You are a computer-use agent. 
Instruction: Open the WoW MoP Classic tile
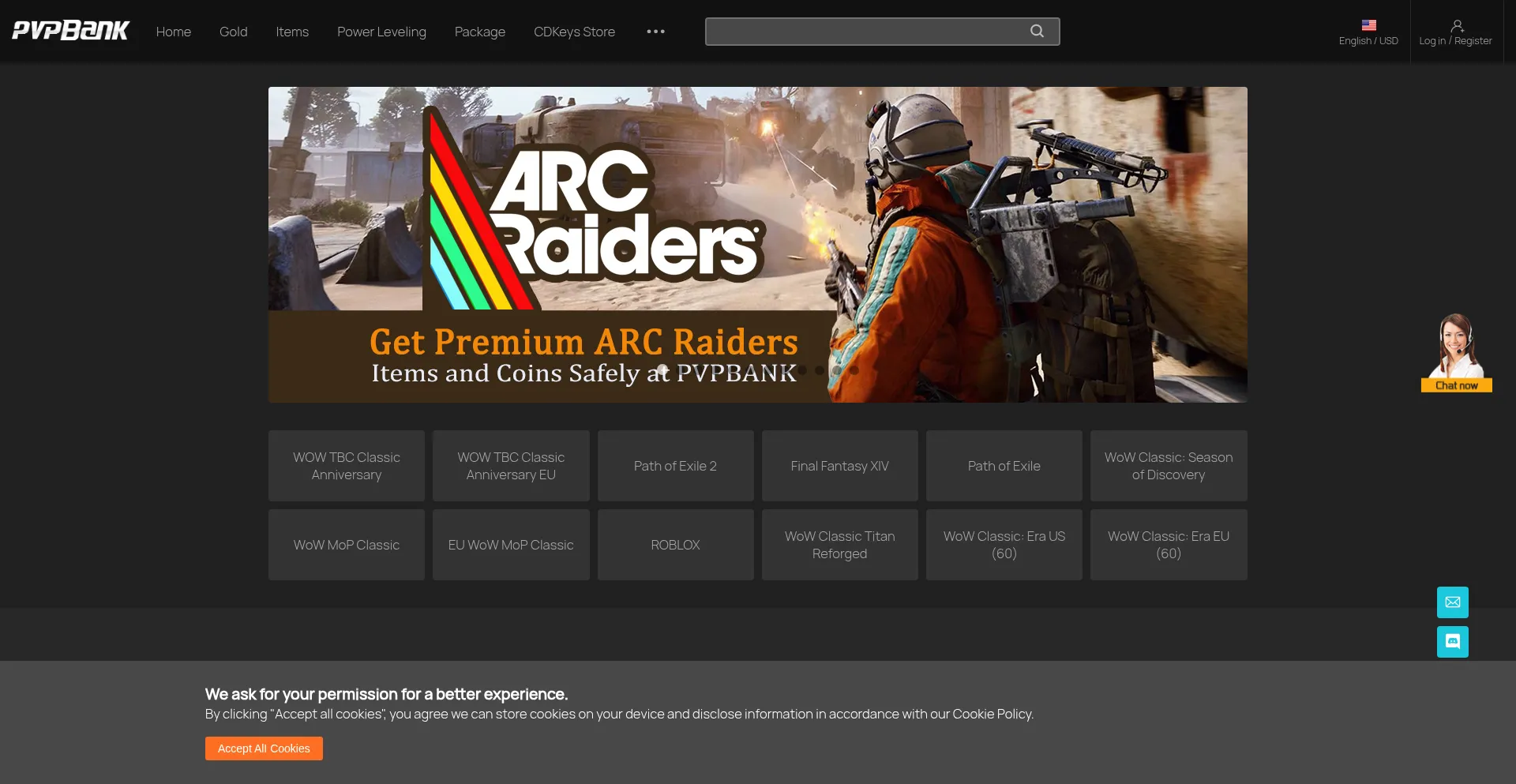[x=347, y=545]
